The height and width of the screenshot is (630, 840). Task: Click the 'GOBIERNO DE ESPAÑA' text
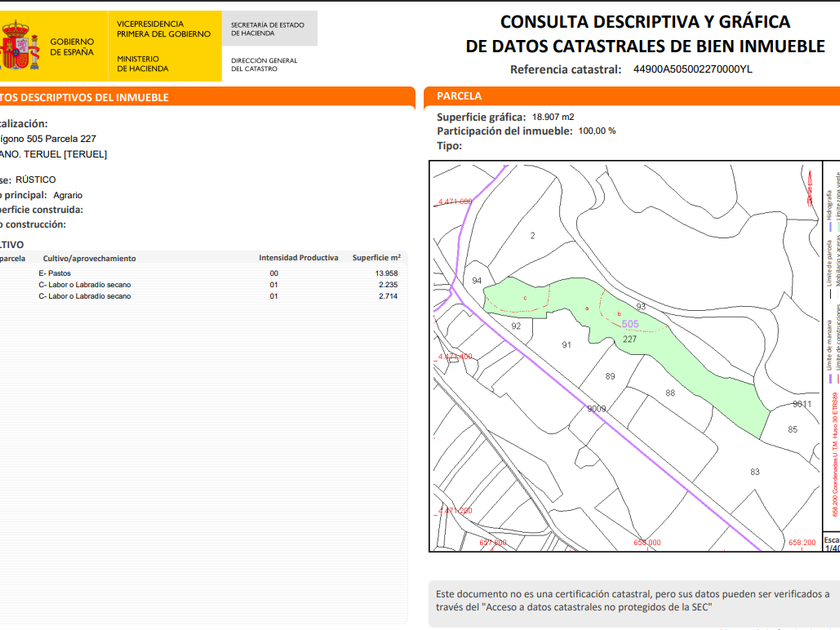[72, 47]
